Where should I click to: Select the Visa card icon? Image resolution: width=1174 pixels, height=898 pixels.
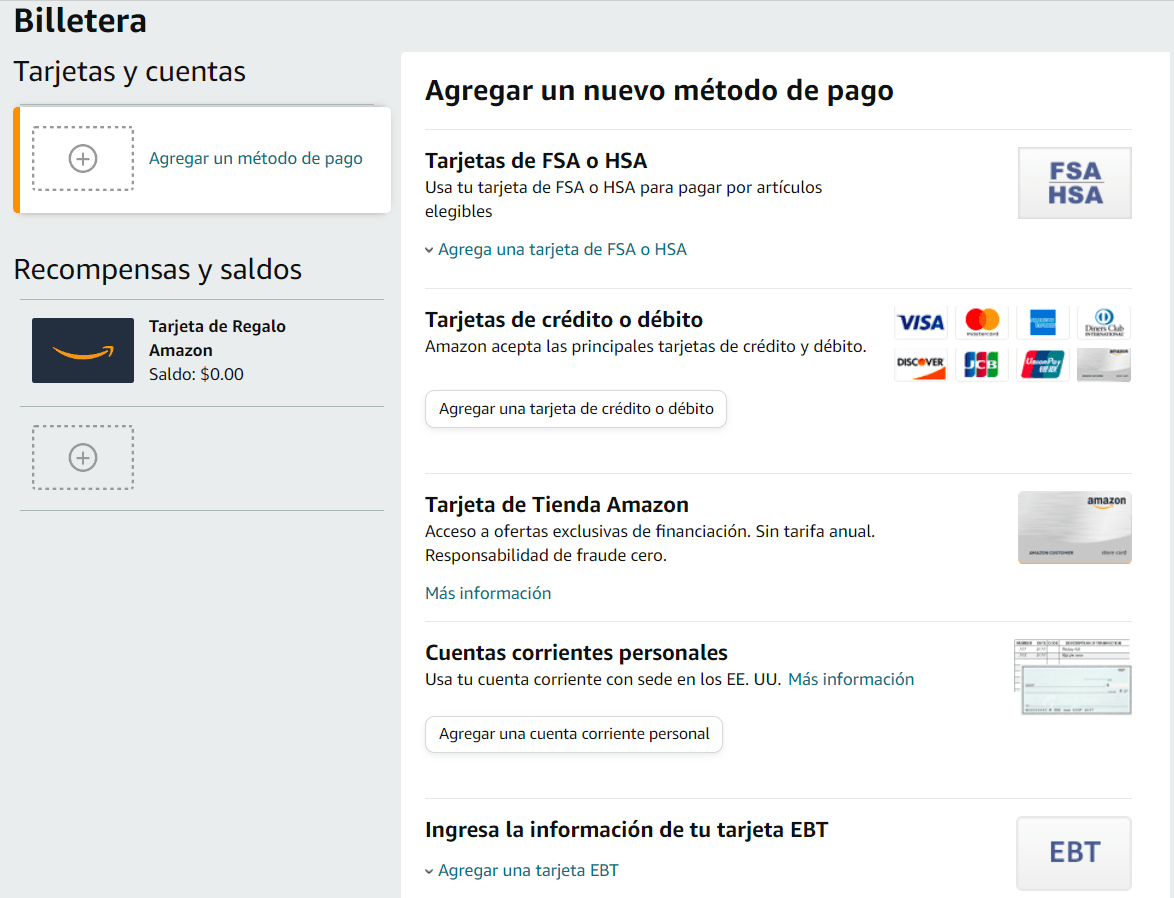(920, 322)
